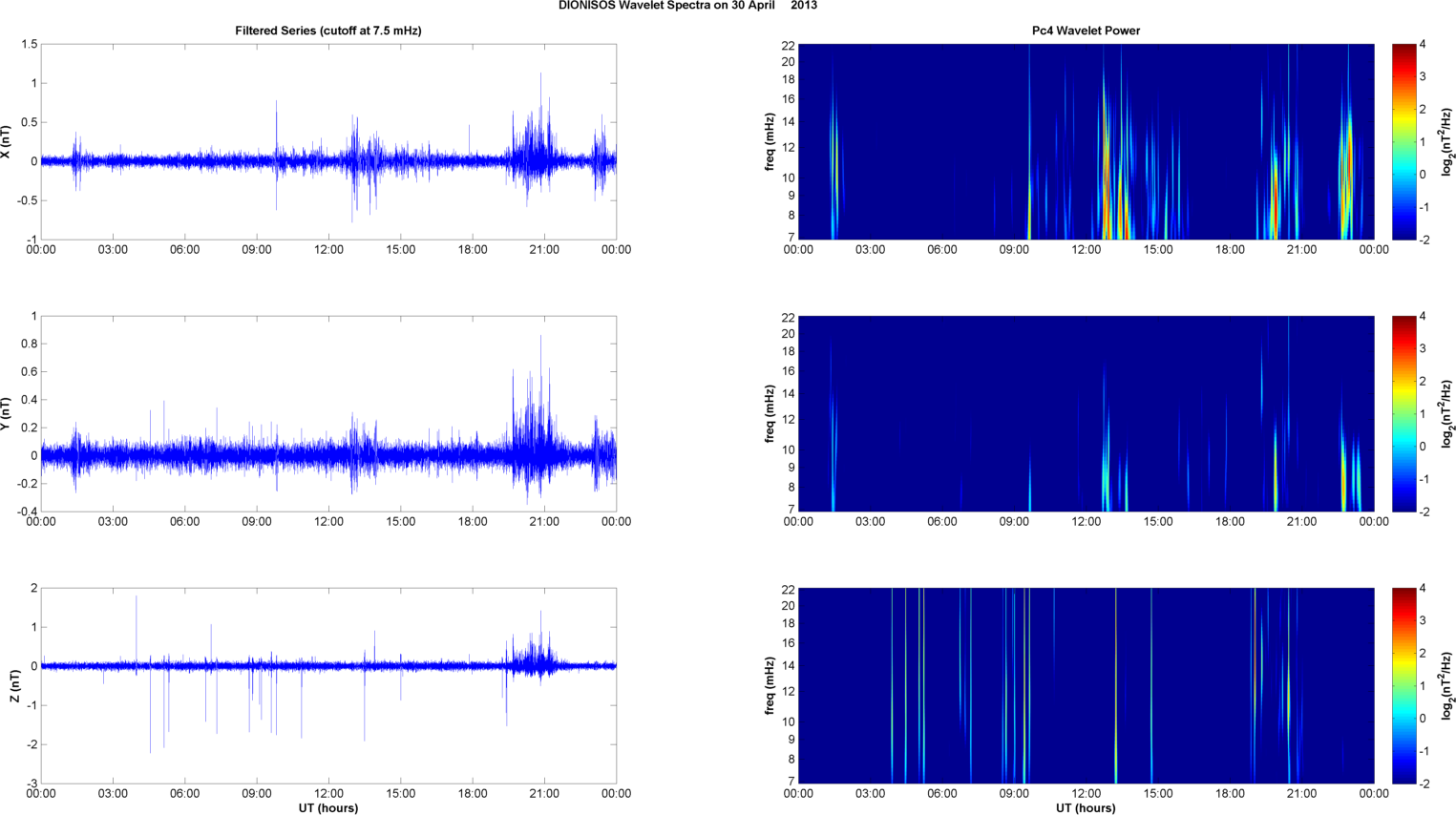Click the -3 tick on the Z plot
Screen dimensions: 1456x815
tap(31, 784)
